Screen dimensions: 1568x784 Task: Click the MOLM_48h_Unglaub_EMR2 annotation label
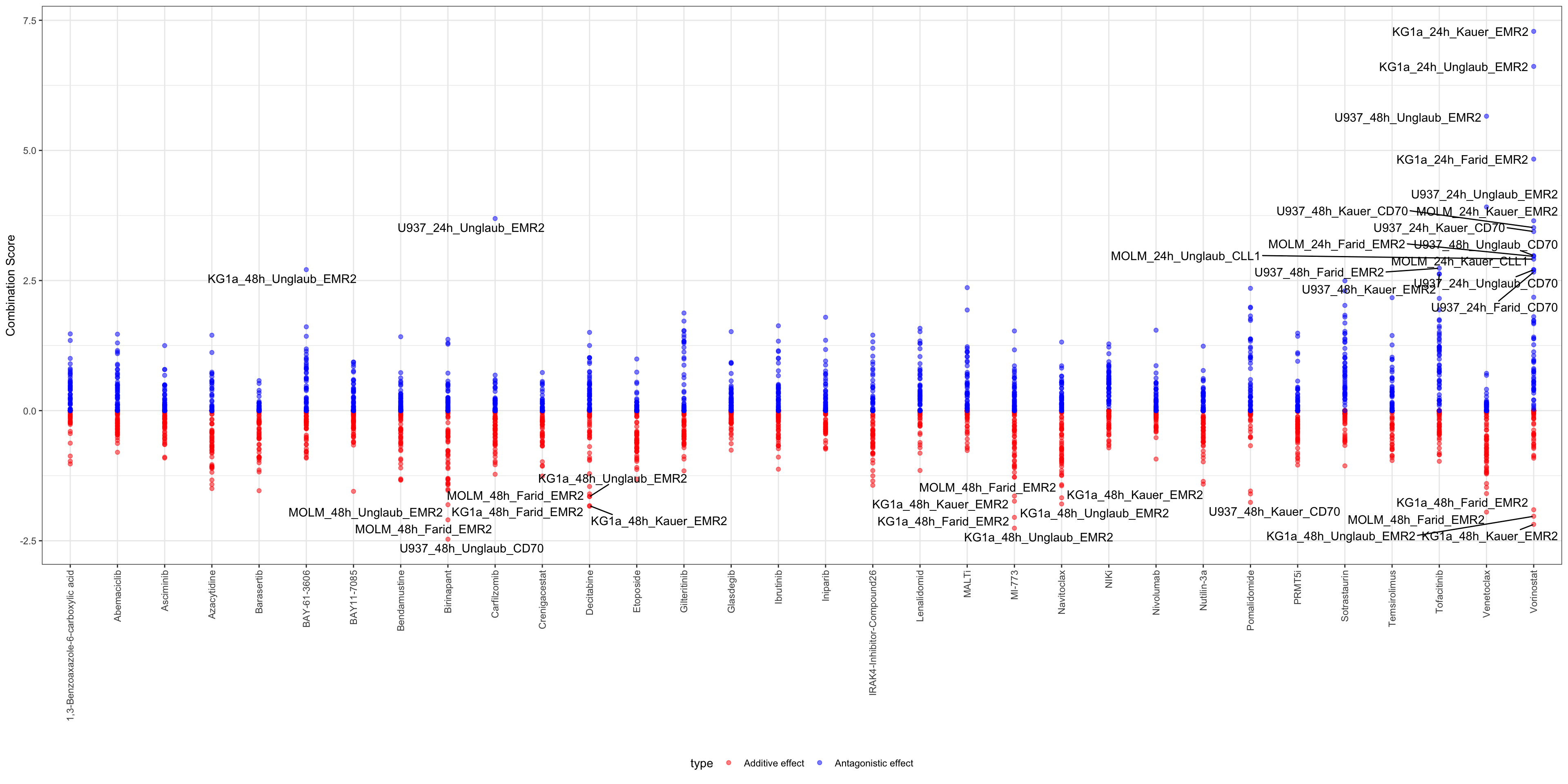(365, 512)
